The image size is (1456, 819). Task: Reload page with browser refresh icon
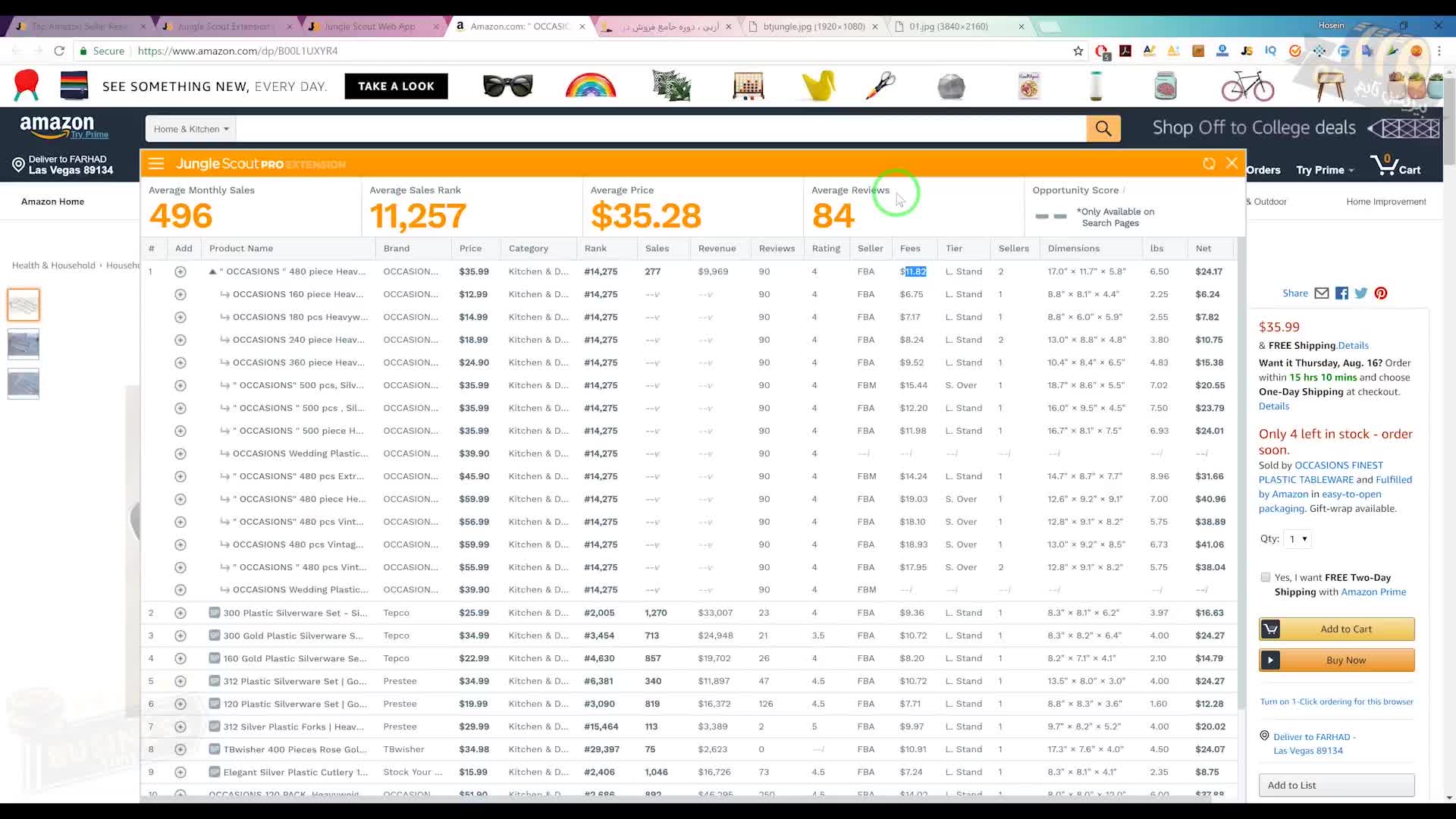click(x=59, y=51)
